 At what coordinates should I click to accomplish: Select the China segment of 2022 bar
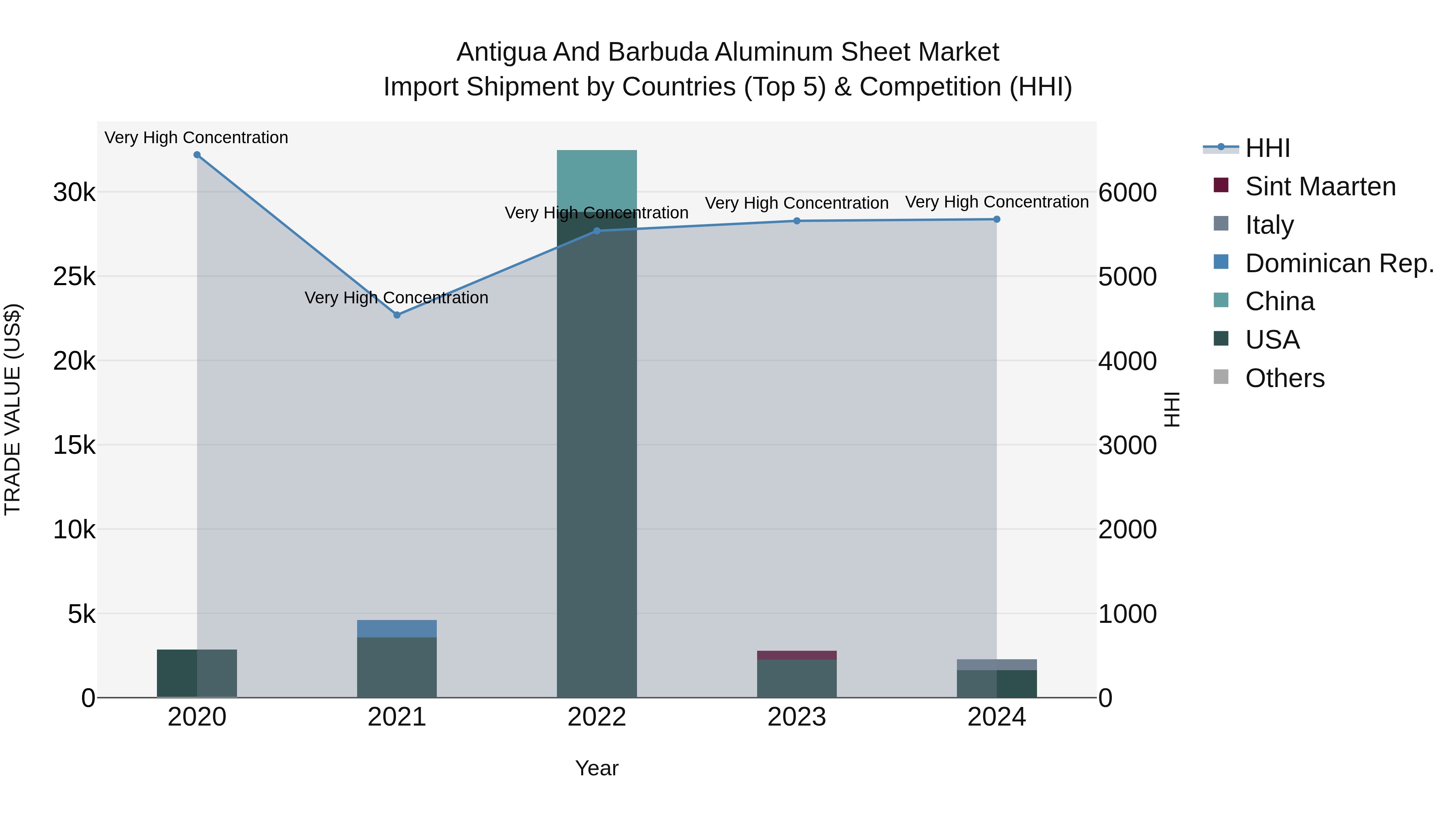pos(597,181)
